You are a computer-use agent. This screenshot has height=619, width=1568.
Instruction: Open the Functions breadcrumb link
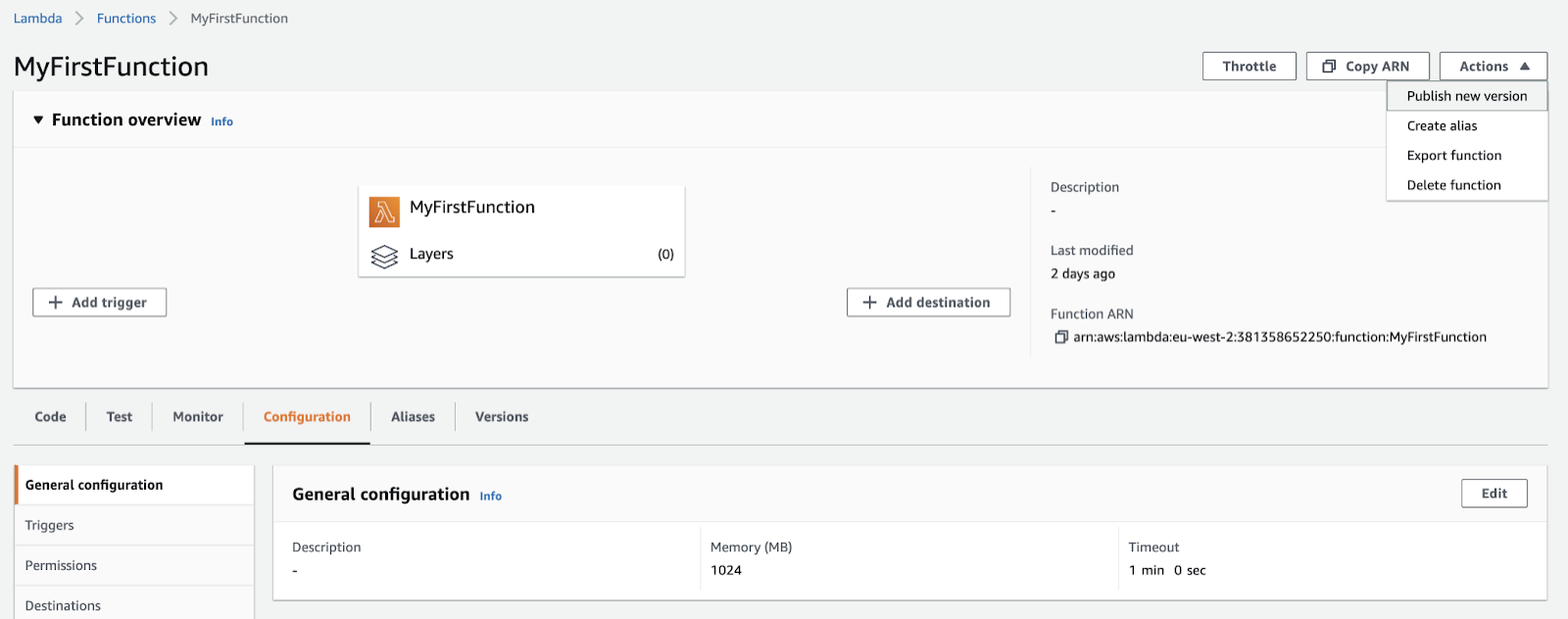126,19
